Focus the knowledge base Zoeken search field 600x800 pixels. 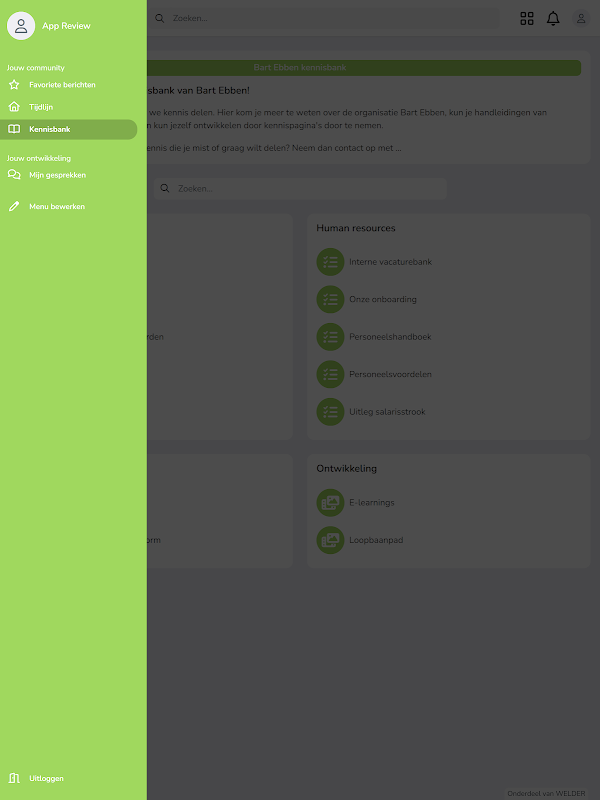[300, 189]
